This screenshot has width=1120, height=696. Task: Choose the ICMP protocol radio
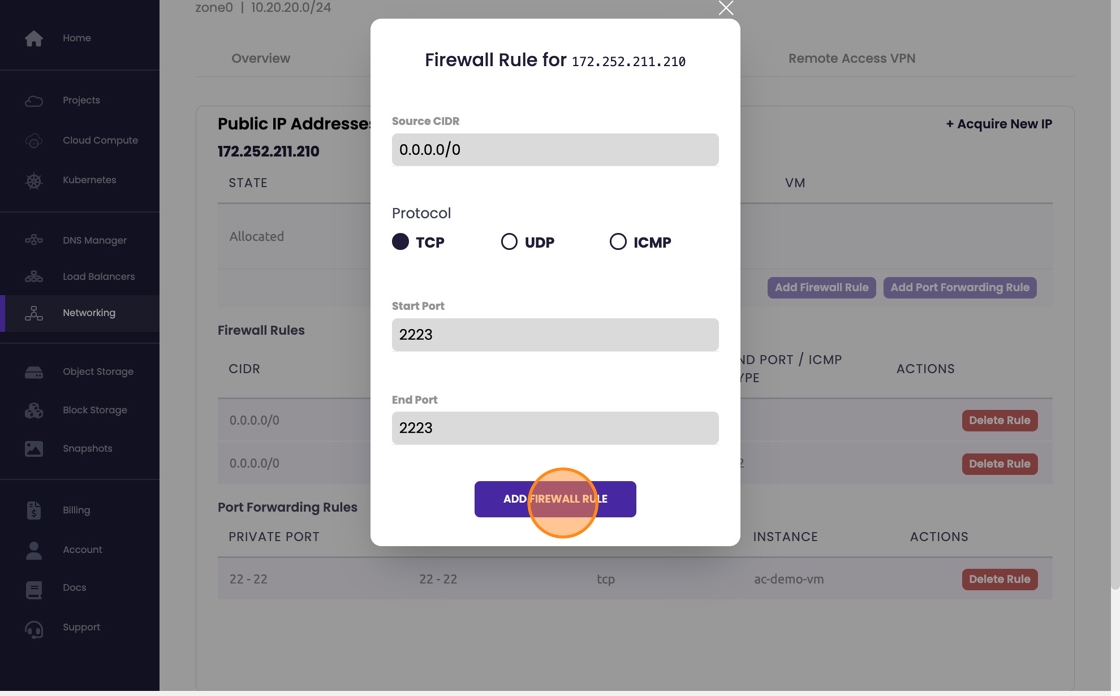click(x=618, y=242)
